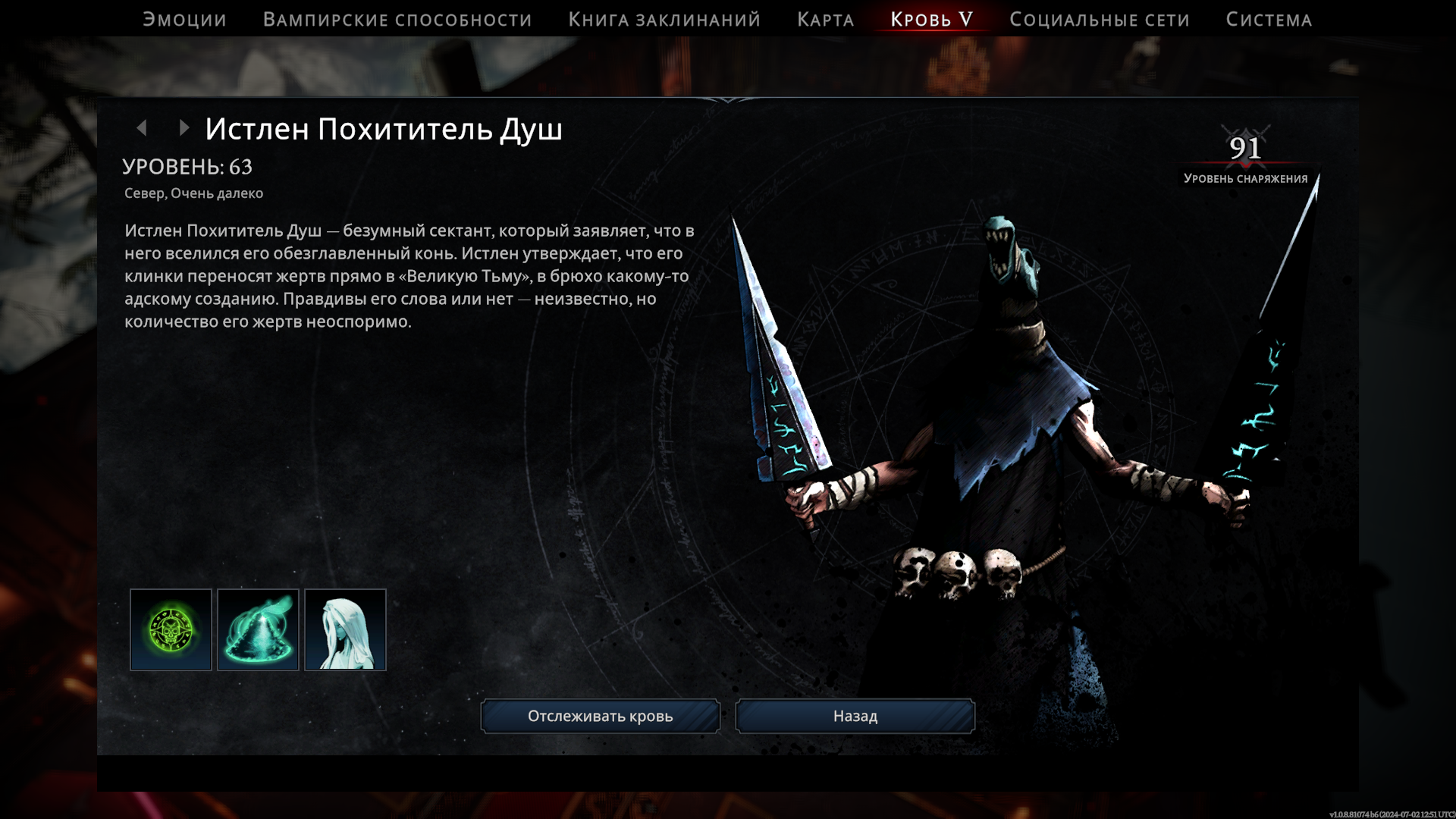Click the Север, Очень далеко location text
The image size is (1456, 819).
point(193,193)
